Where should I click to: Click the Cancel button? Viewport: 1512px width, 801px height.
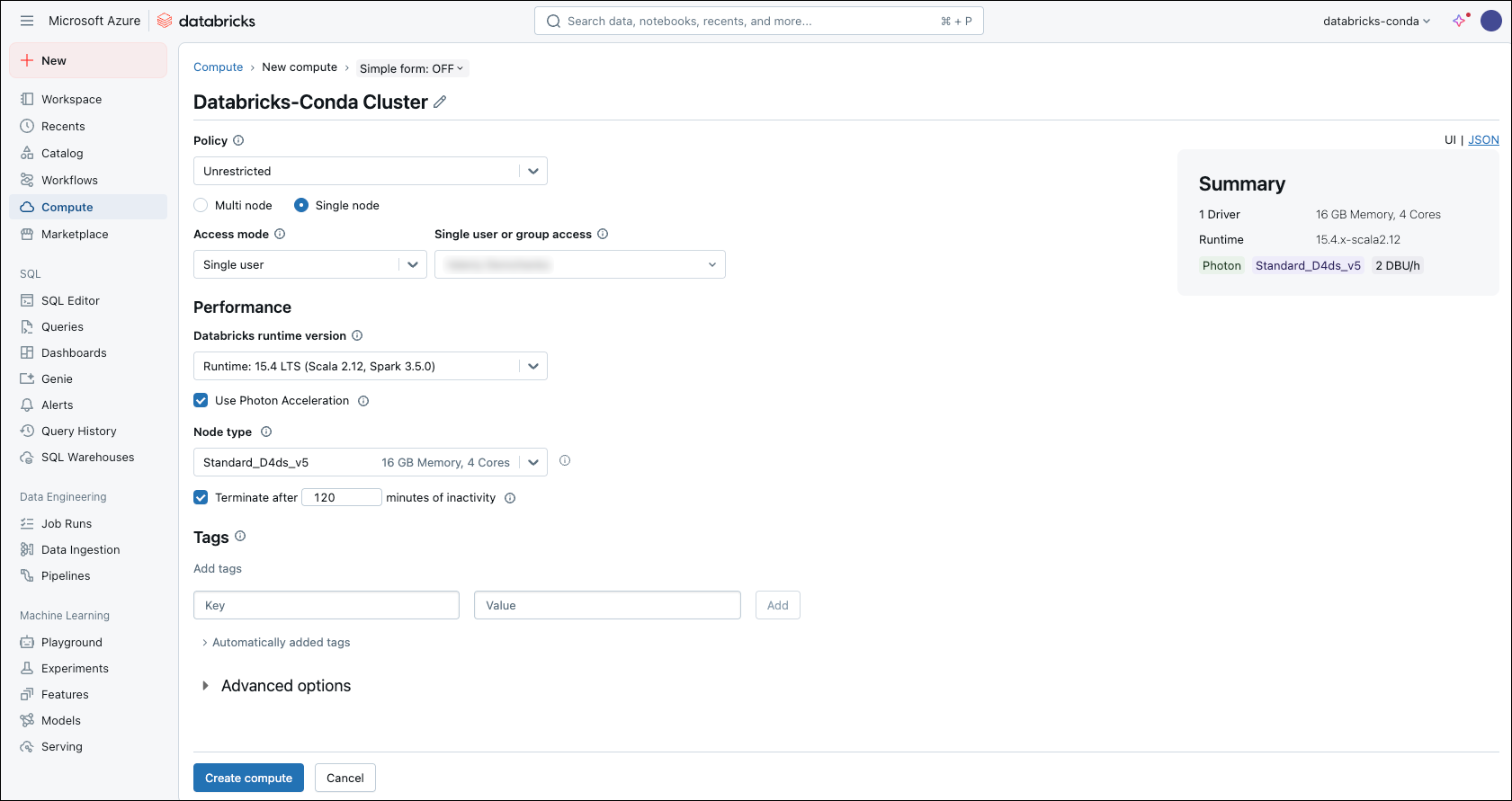click(x=345, y=778)
